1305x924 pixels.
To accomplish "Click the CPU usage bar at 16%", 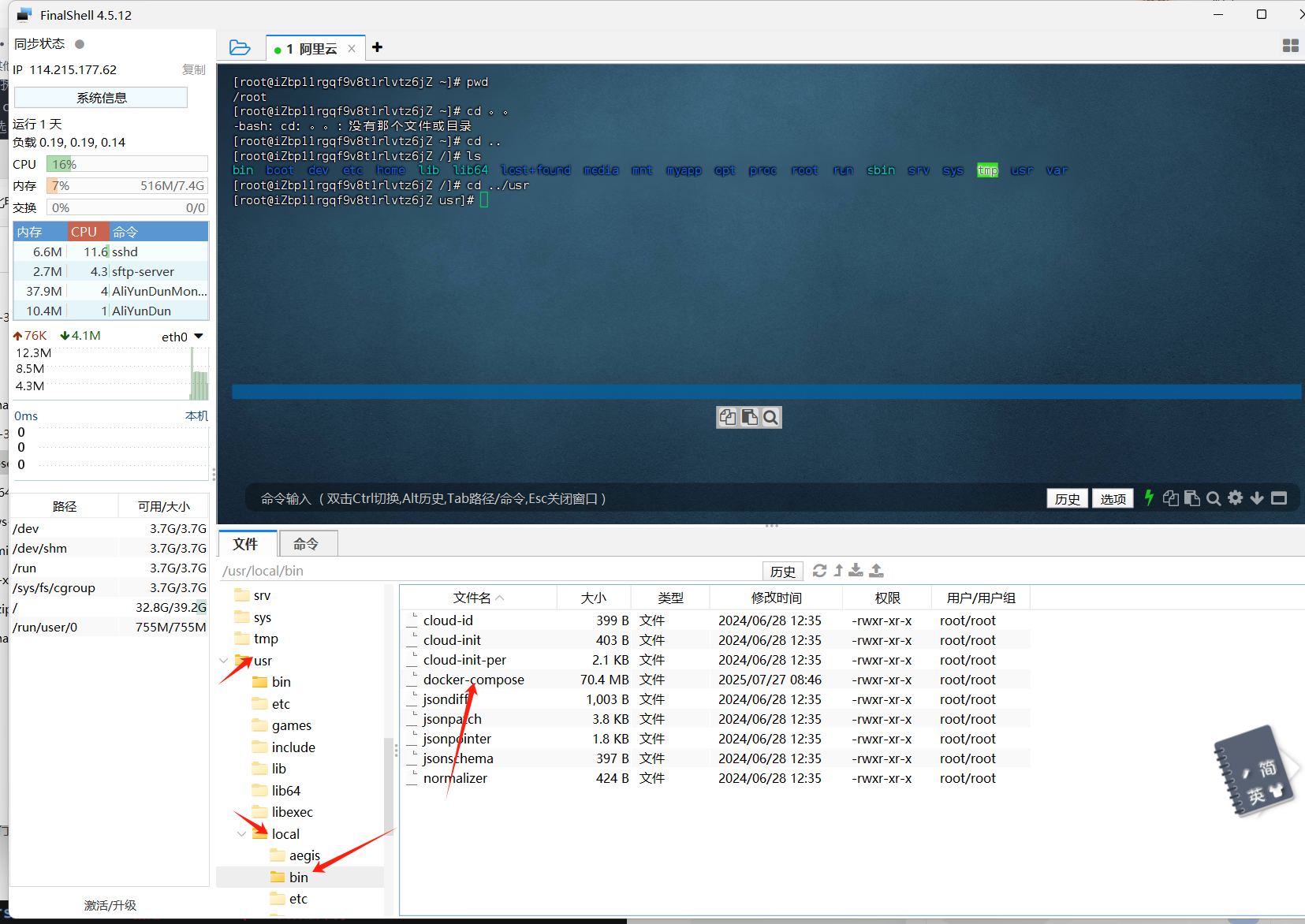I will (127, 164).
